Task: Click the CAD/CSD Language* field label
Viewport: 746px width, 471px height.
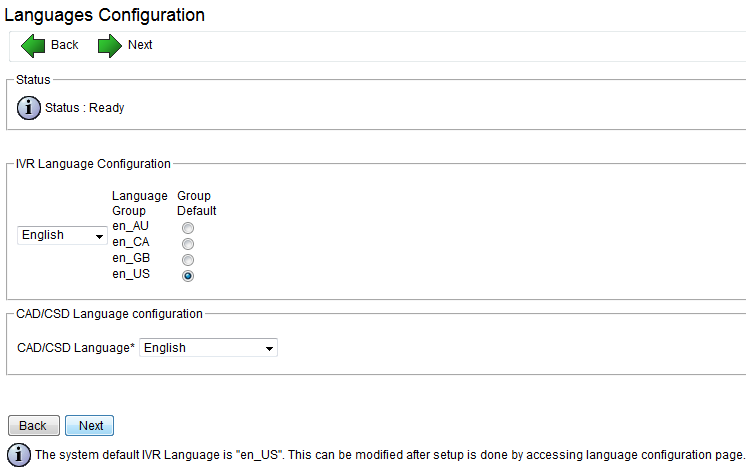Action: [x=76, y=348]
